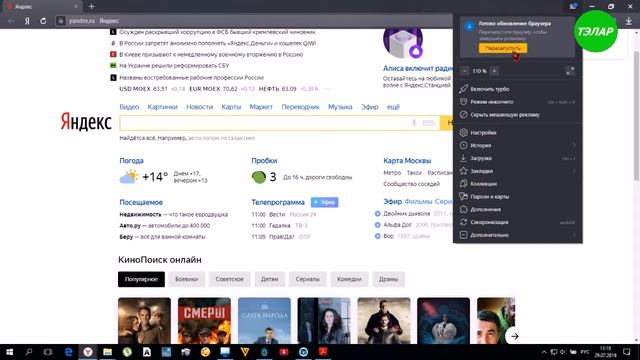This screenshot has height=360, width=640.
Task: Open Пароли и карты menu entry
Action: pos(517,196)
